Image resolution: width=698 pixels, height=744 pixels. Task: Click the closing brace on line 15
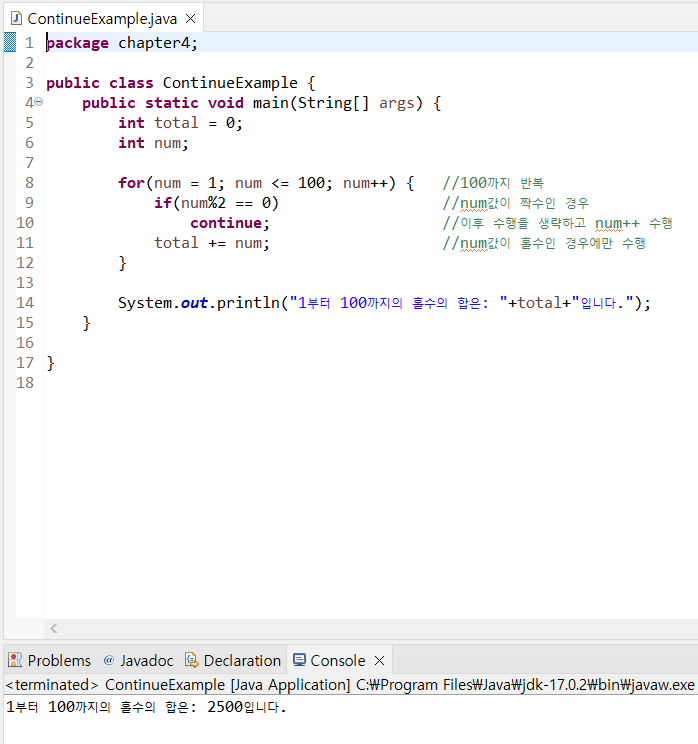point(86,323)
